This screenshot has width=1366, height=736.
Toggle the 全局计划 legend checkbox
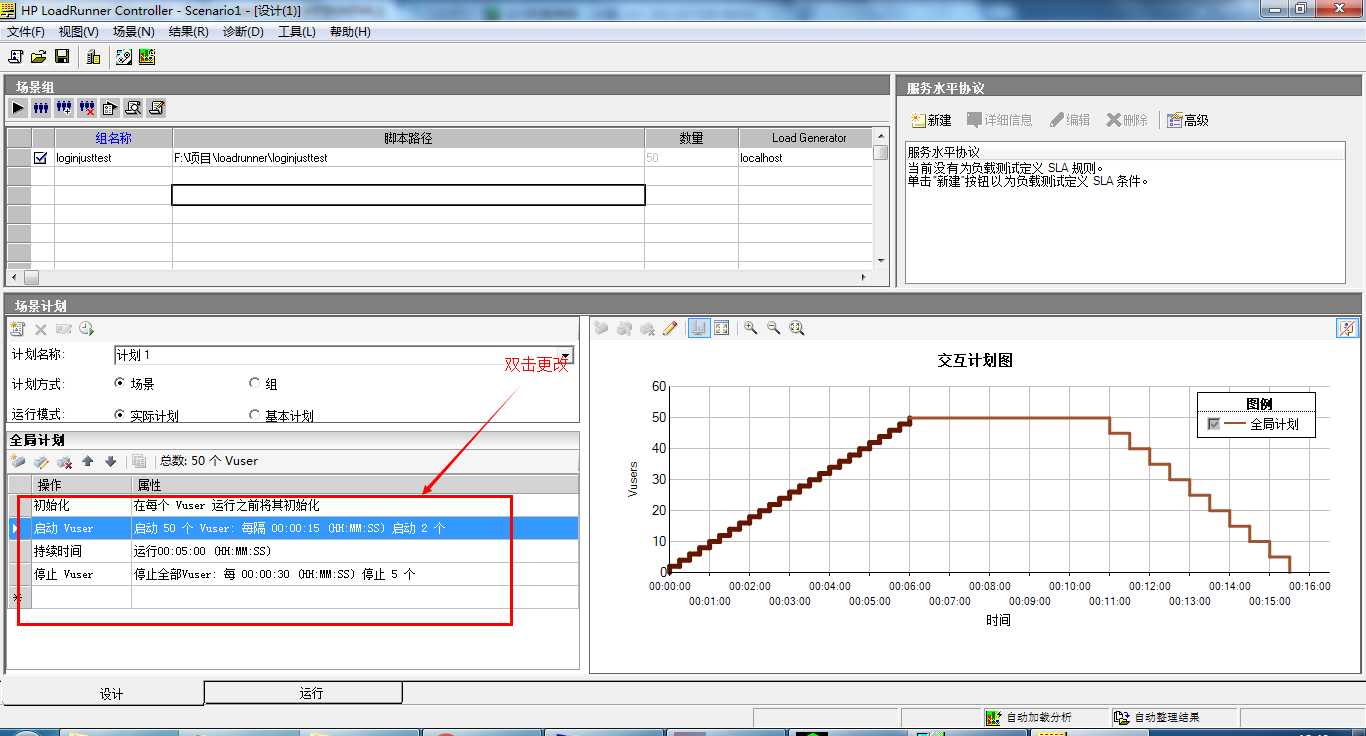(1214, 424)
